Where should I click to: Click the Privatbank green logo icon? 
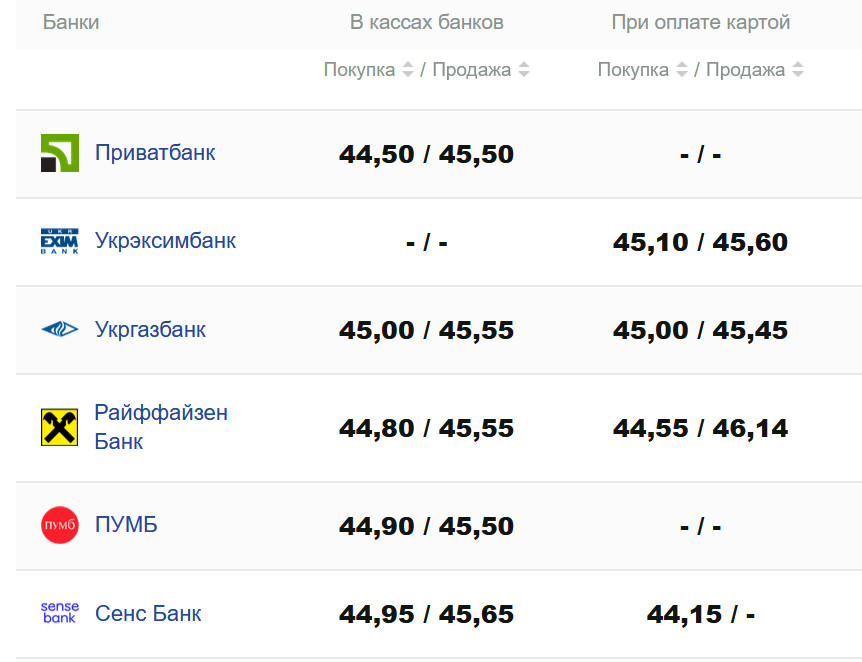pyautogui.click(x=60, y=153)
